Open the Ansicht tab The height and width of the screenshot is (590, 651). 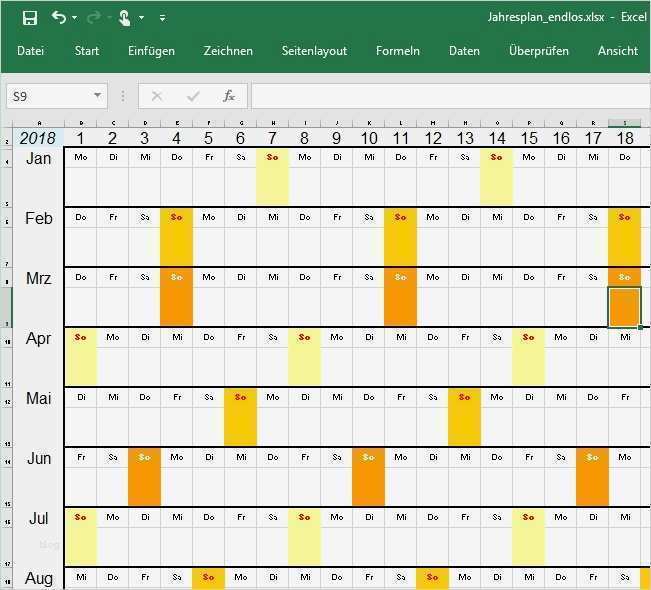click(618, 51)
